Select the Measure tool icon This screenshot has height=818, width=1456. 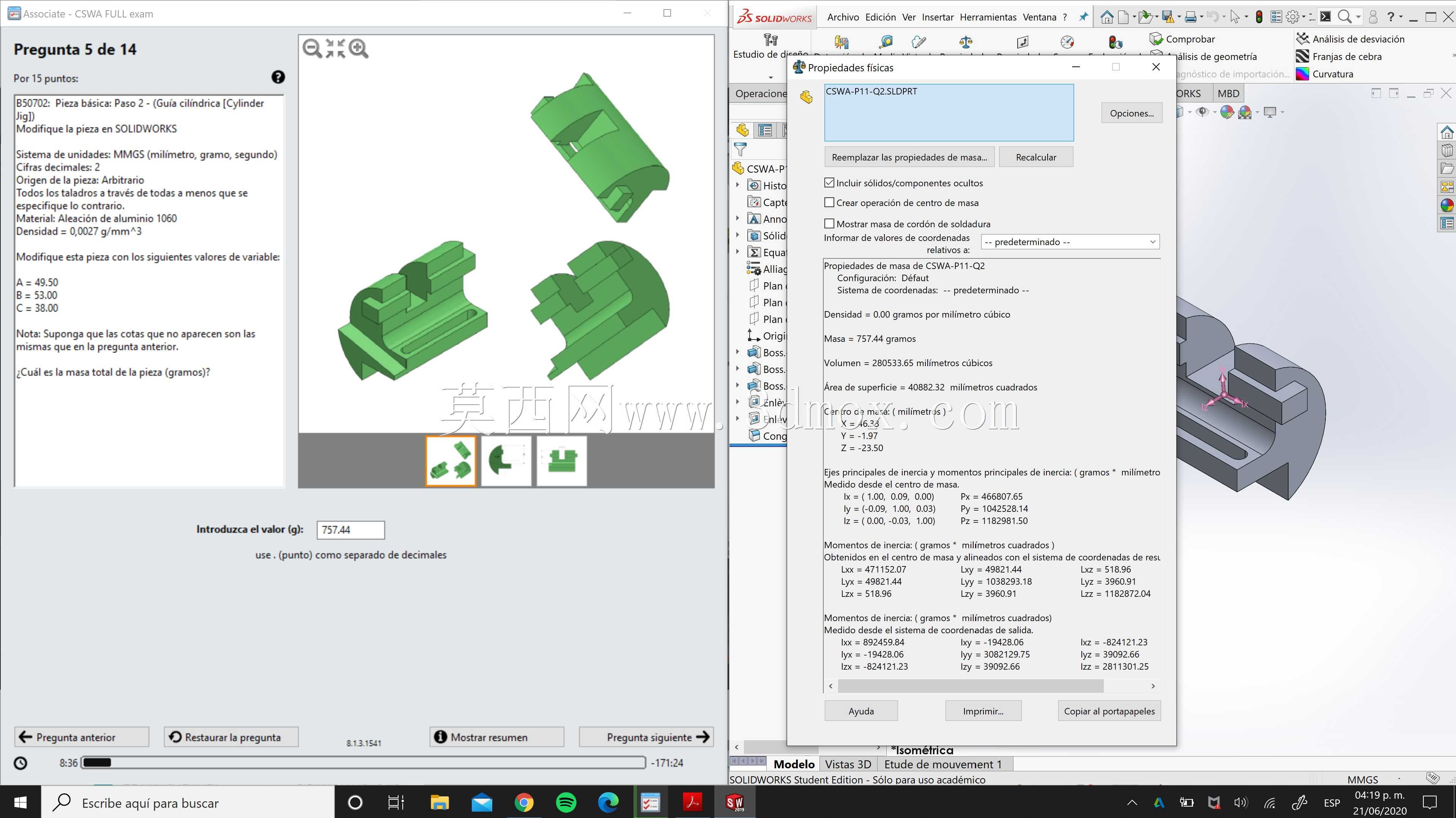(886, 42)
